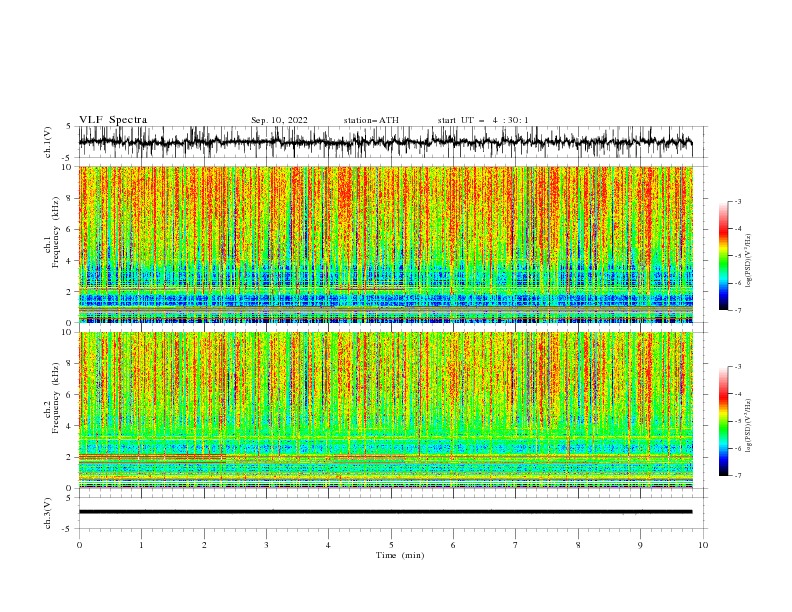Viewport: 792px width, 612px height.
Task: Click the time axis tick label '1'
Action: [141, 545]
